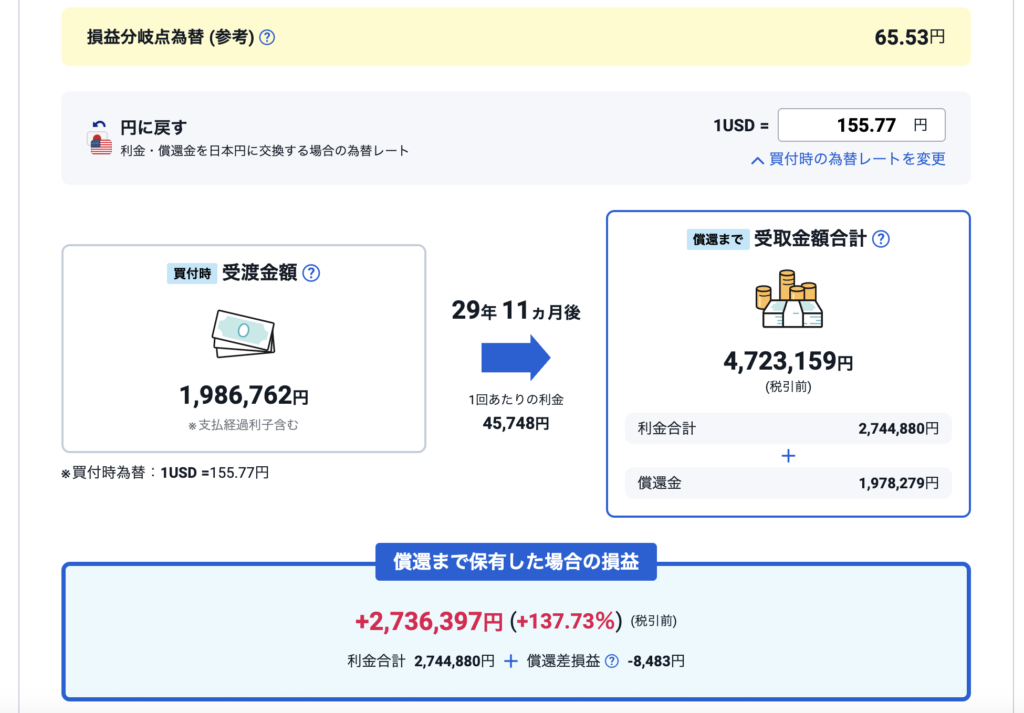Click the banknotes illustration under 受渡金額
1024x713 pixels.
pos(243,334)
